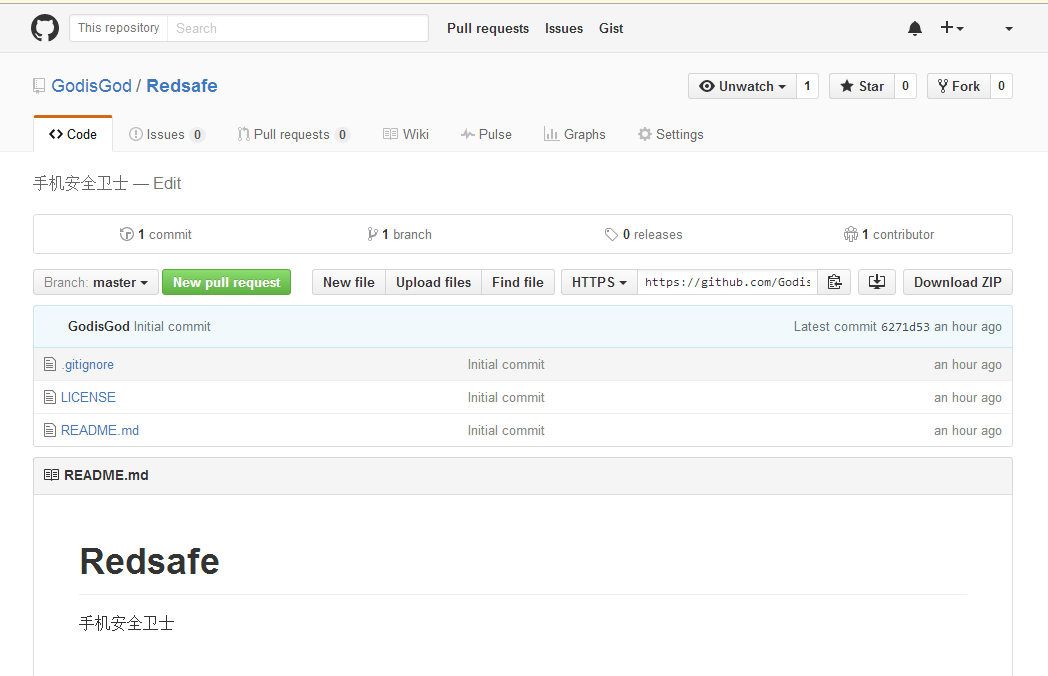The image size is (1048, 676).
Task: Select the clone URL text field
Action: [x=727, y=282]
